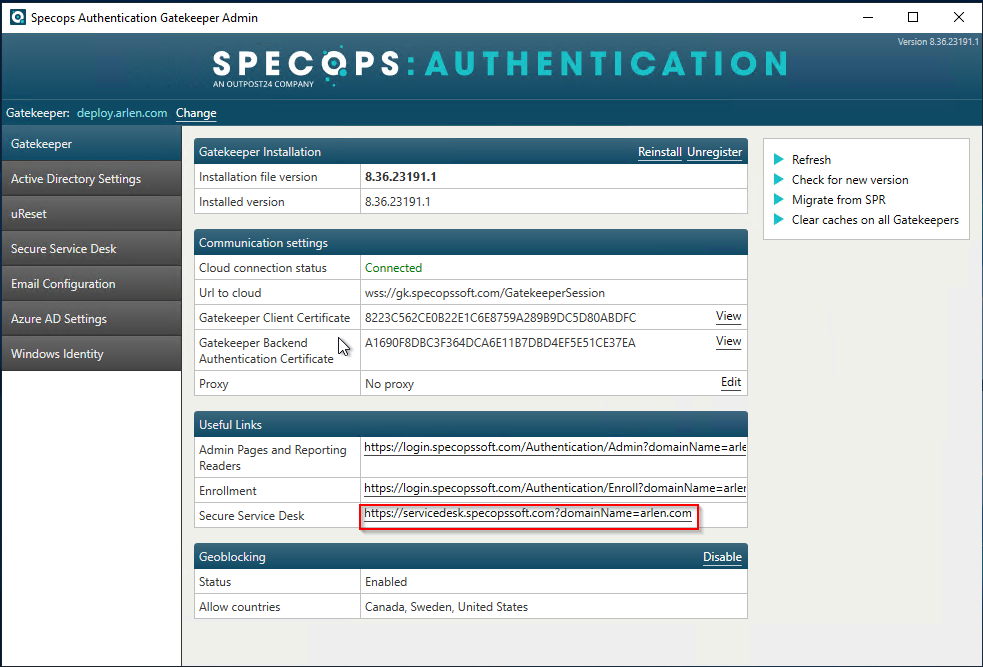The image size is (983, 667).
Task: Click Clear caches on all Gatekeepers
Action: point(875,219)
